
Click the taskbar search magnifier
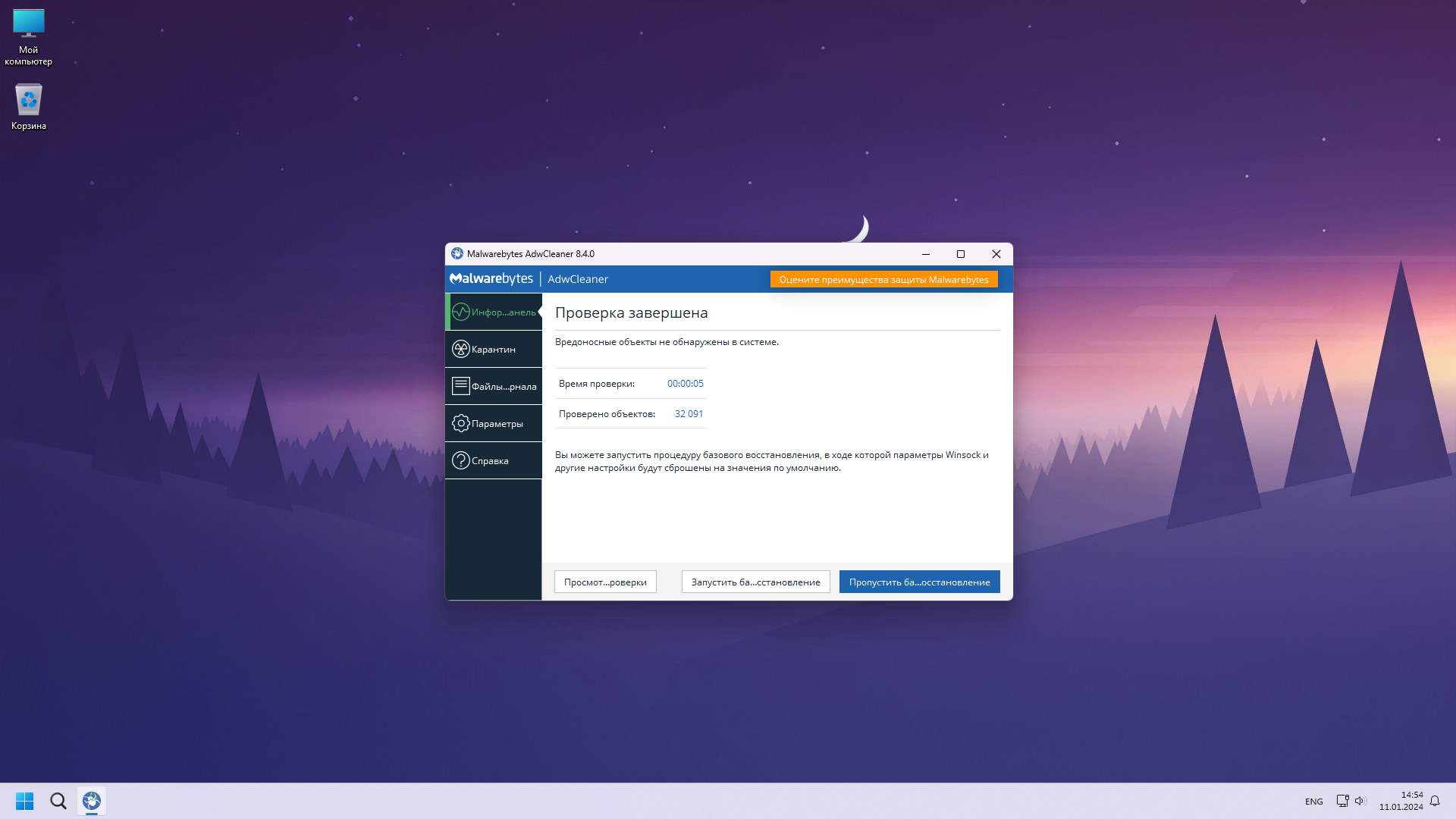(x=58, y=801)
